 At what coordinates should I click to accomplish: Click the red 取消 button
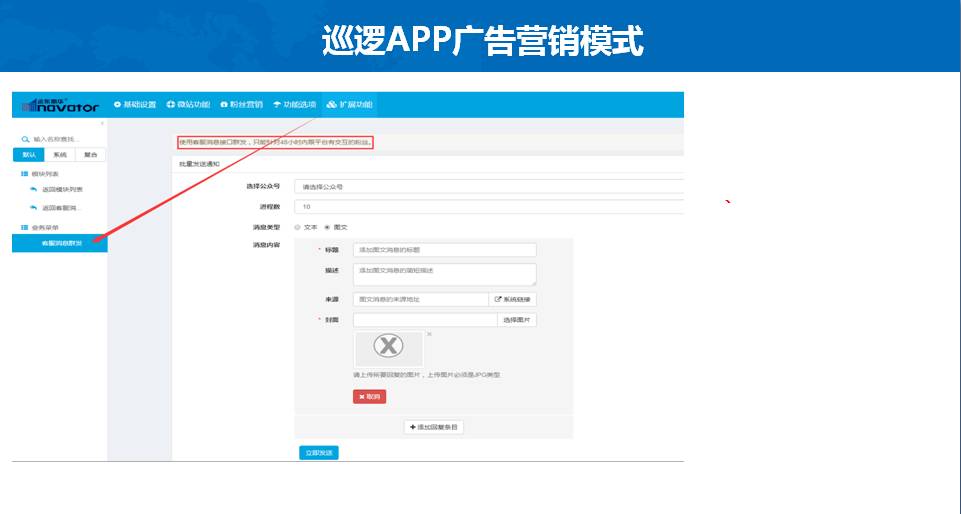tap(369, 396)
